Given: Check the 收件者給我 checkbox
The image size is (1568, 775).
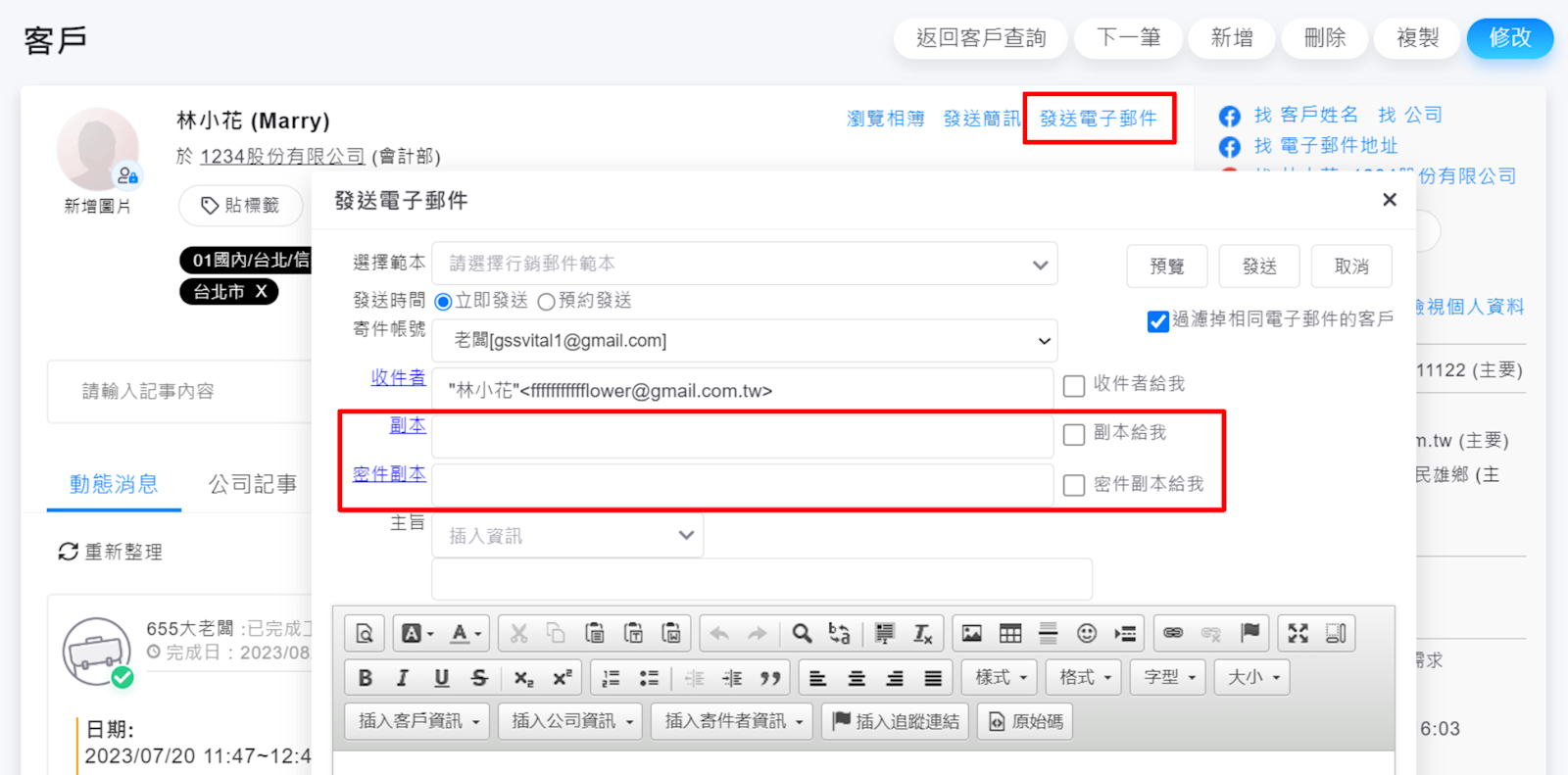Looking at the screenshot, I should pos(1074,385).
